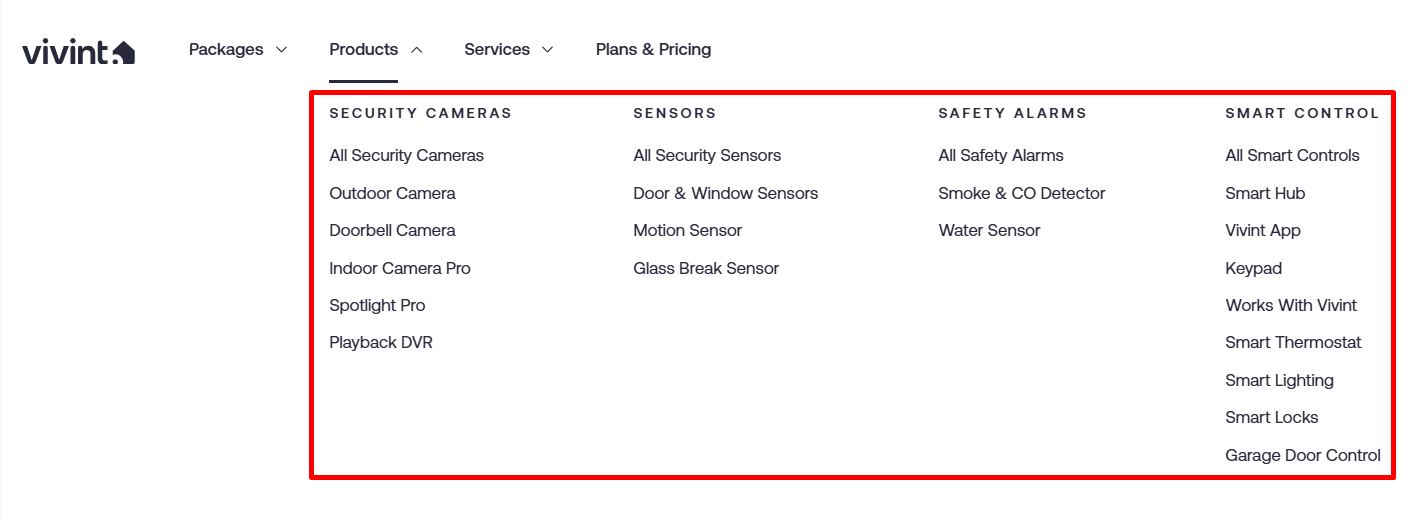Open the Plans & Pricing page
Image resolution: width=1418 pixels, height=524 pixels.
(653, 50)
